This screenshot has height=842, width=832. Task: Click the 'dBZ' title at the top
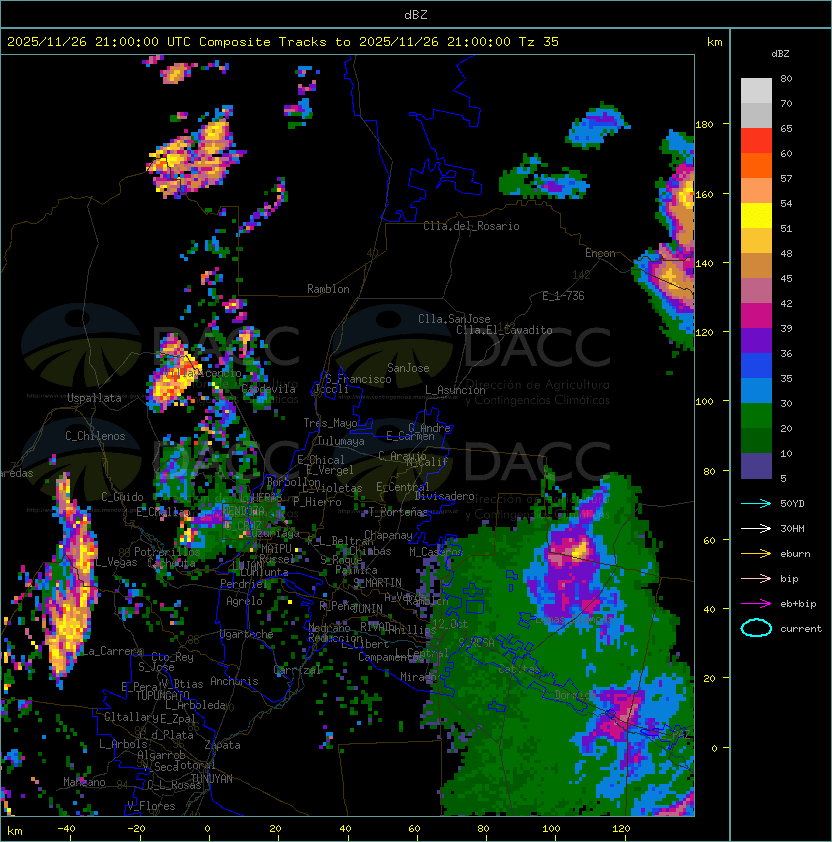click(x=416, y=15)
